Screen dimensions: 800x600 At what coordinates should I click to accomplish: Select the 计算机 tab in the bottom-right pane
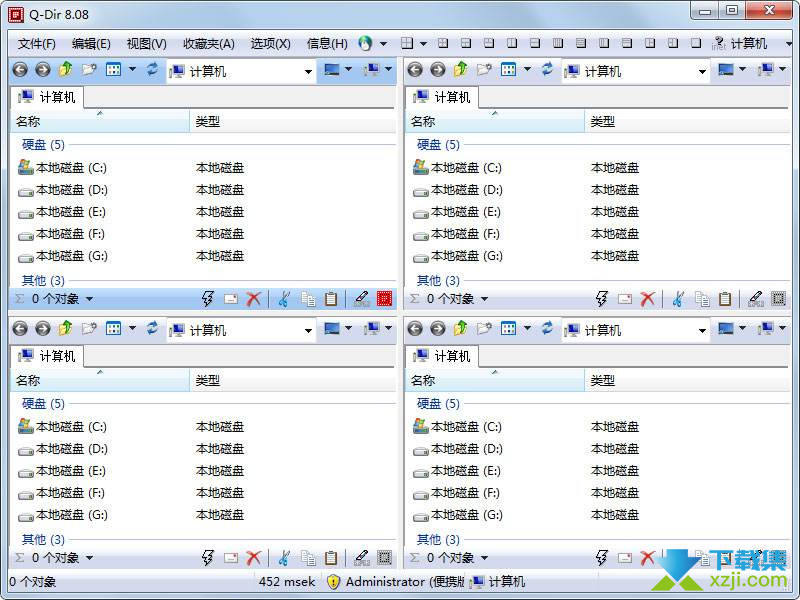click(x=442, y=356)
